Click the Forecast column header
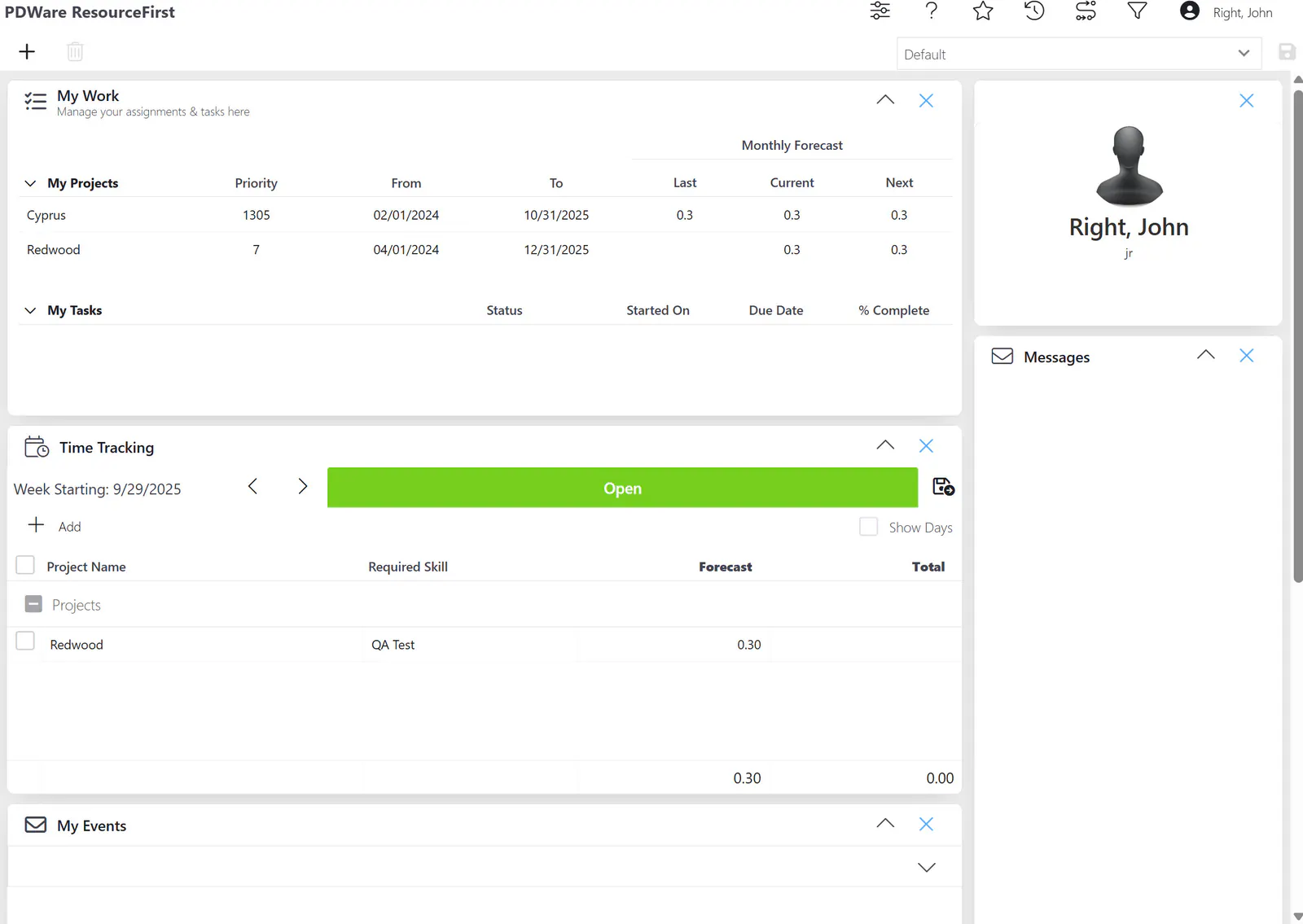Screen dimensions: 1303x924 click(725, 567)
